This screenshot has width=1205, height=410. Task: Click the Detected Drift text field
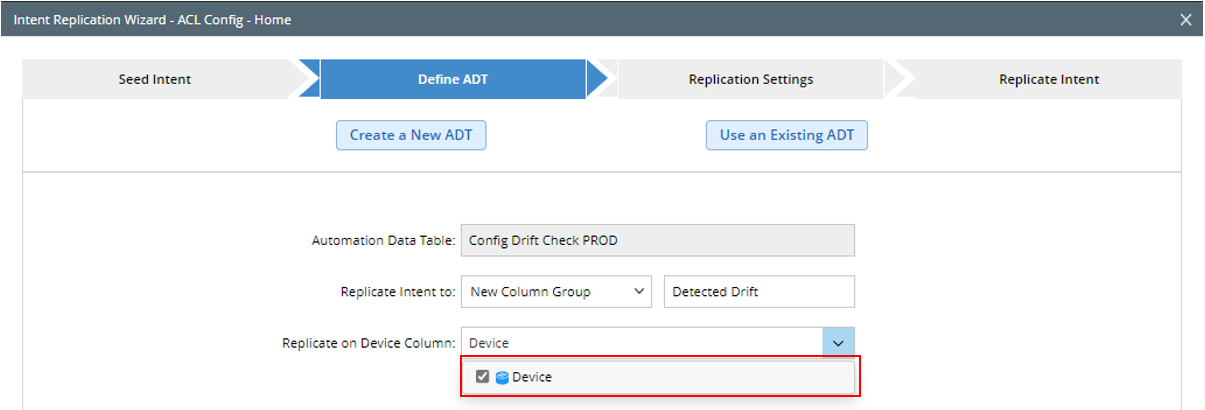pyautogui.click(x=759, y=292)
